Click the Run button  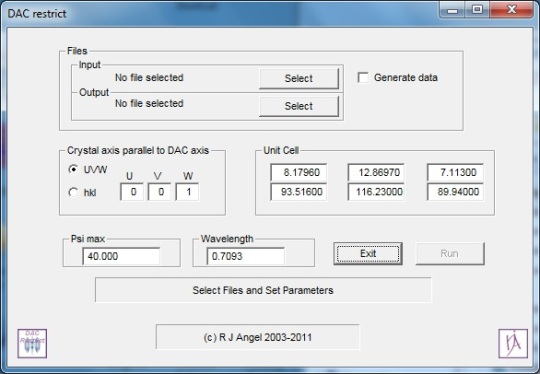point(450,254)
